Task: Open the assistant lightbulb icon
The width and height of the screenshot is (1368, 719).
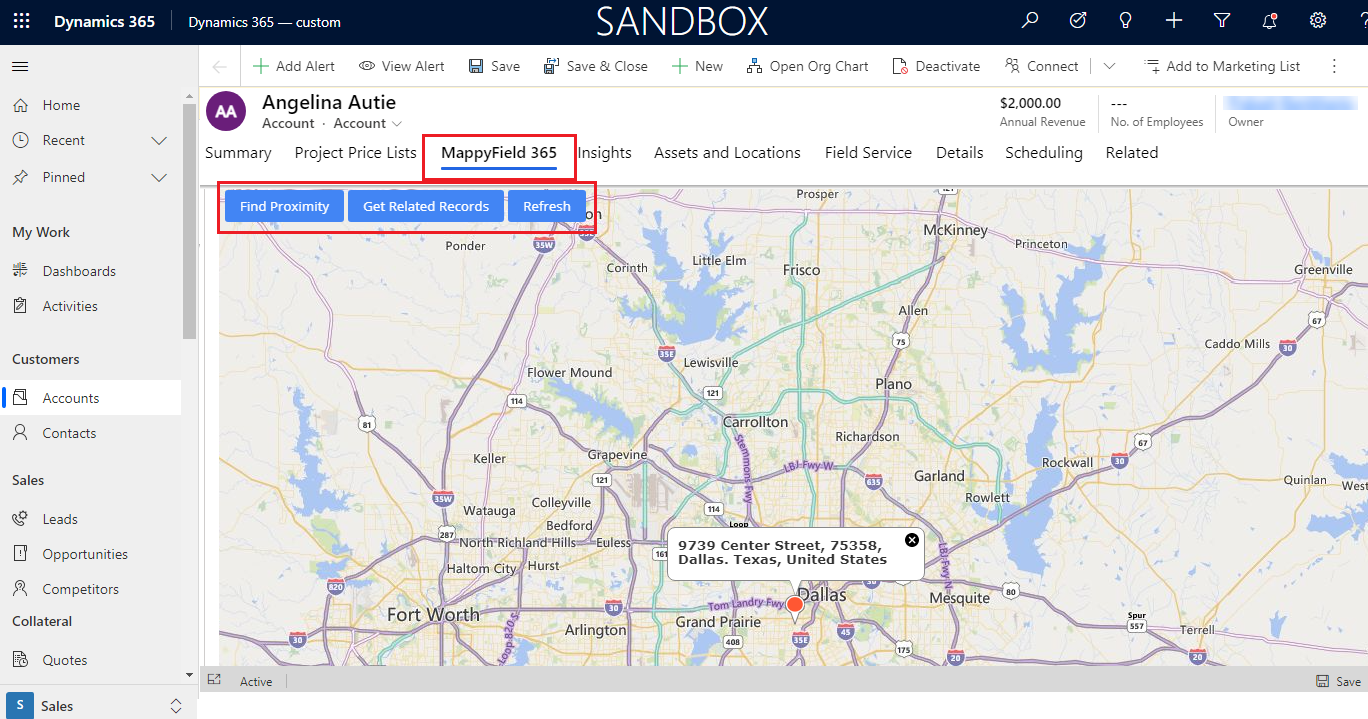Action: [1126, 21]
